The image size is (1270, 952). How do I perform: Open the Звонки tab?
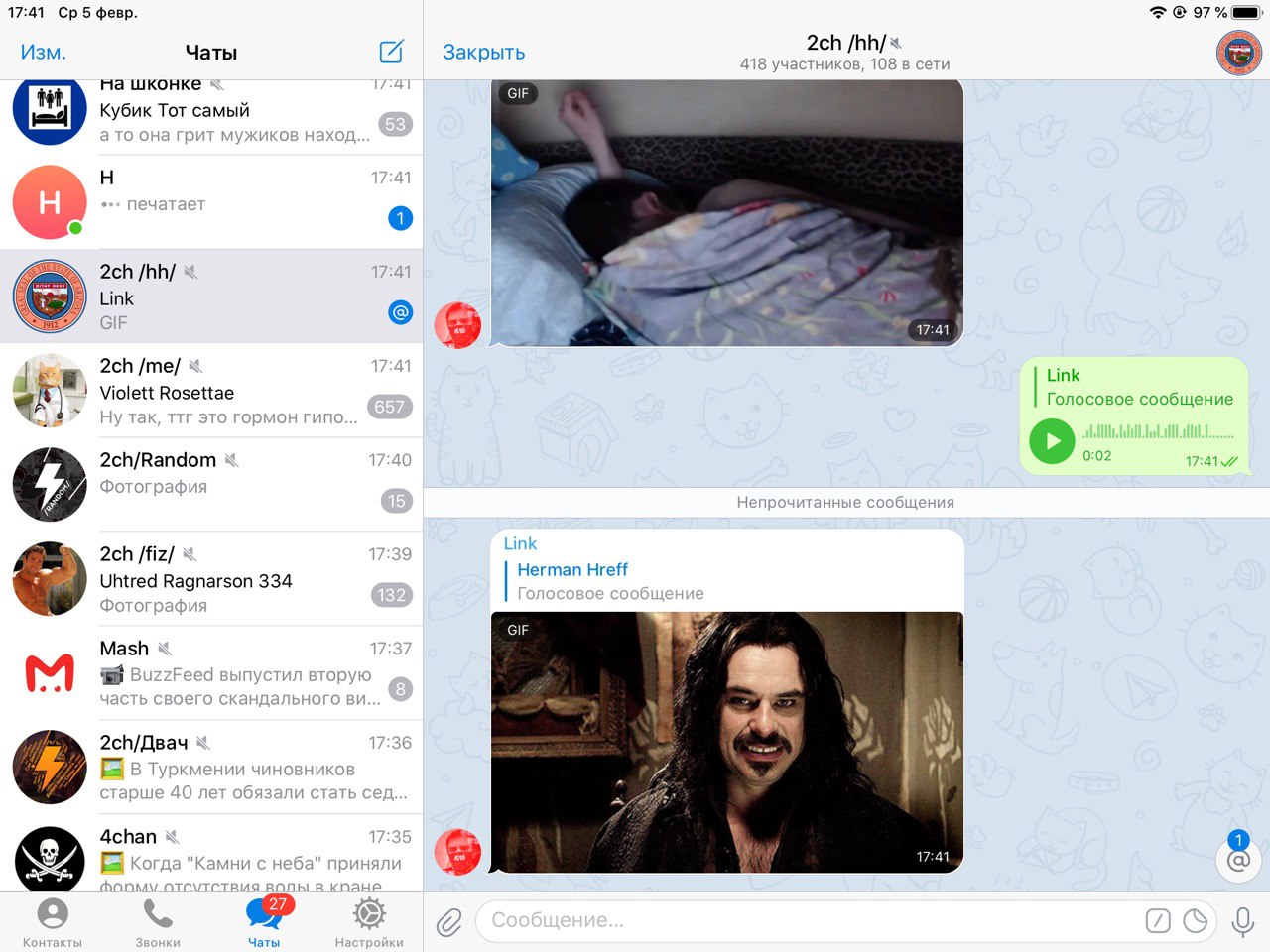(x=158, y=923)
